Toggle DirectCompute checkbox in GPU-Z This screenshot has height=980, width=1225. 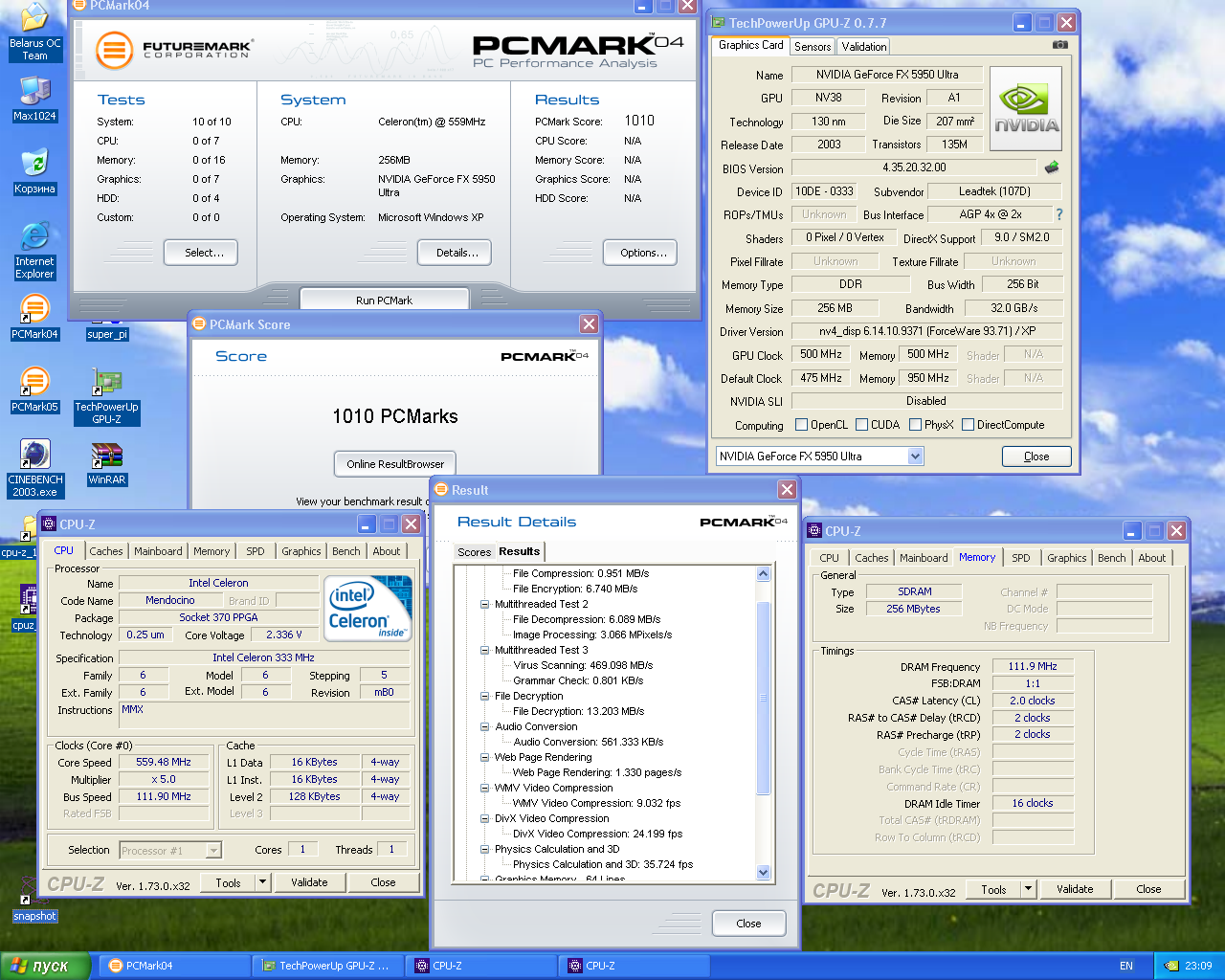click(x=969, y=424)
